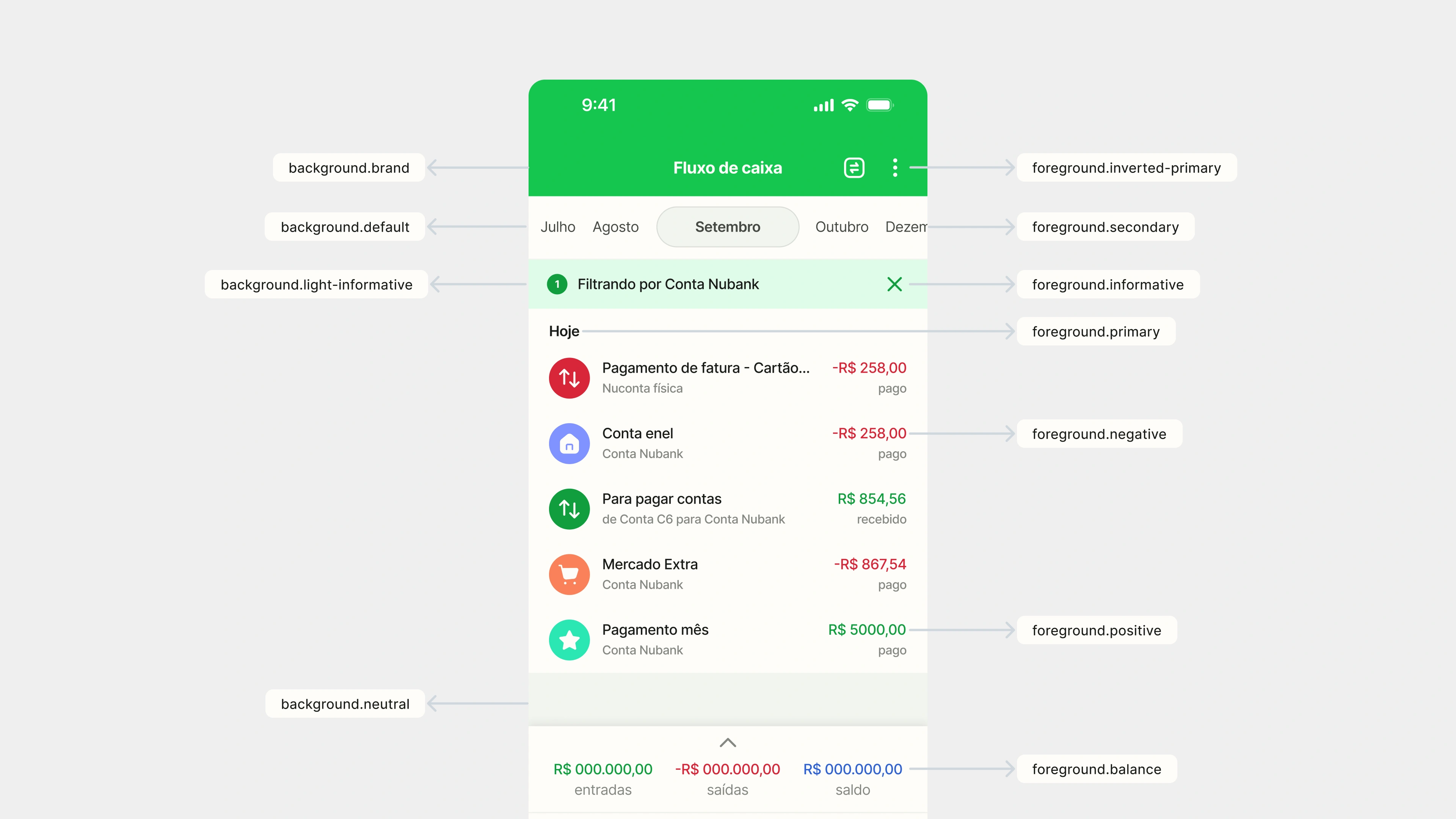Click the green filter count badge
Image resolution: width=1456 pixels, height=819 pixels.
(557, 284)
